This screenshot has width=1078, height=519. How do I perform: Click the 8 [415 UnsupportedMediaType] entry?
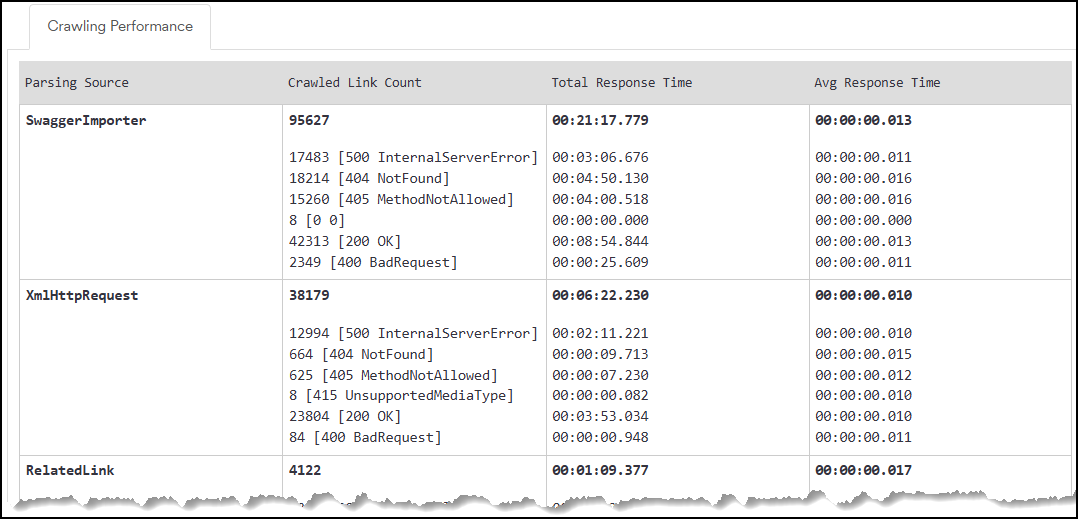tap(400, 396)
